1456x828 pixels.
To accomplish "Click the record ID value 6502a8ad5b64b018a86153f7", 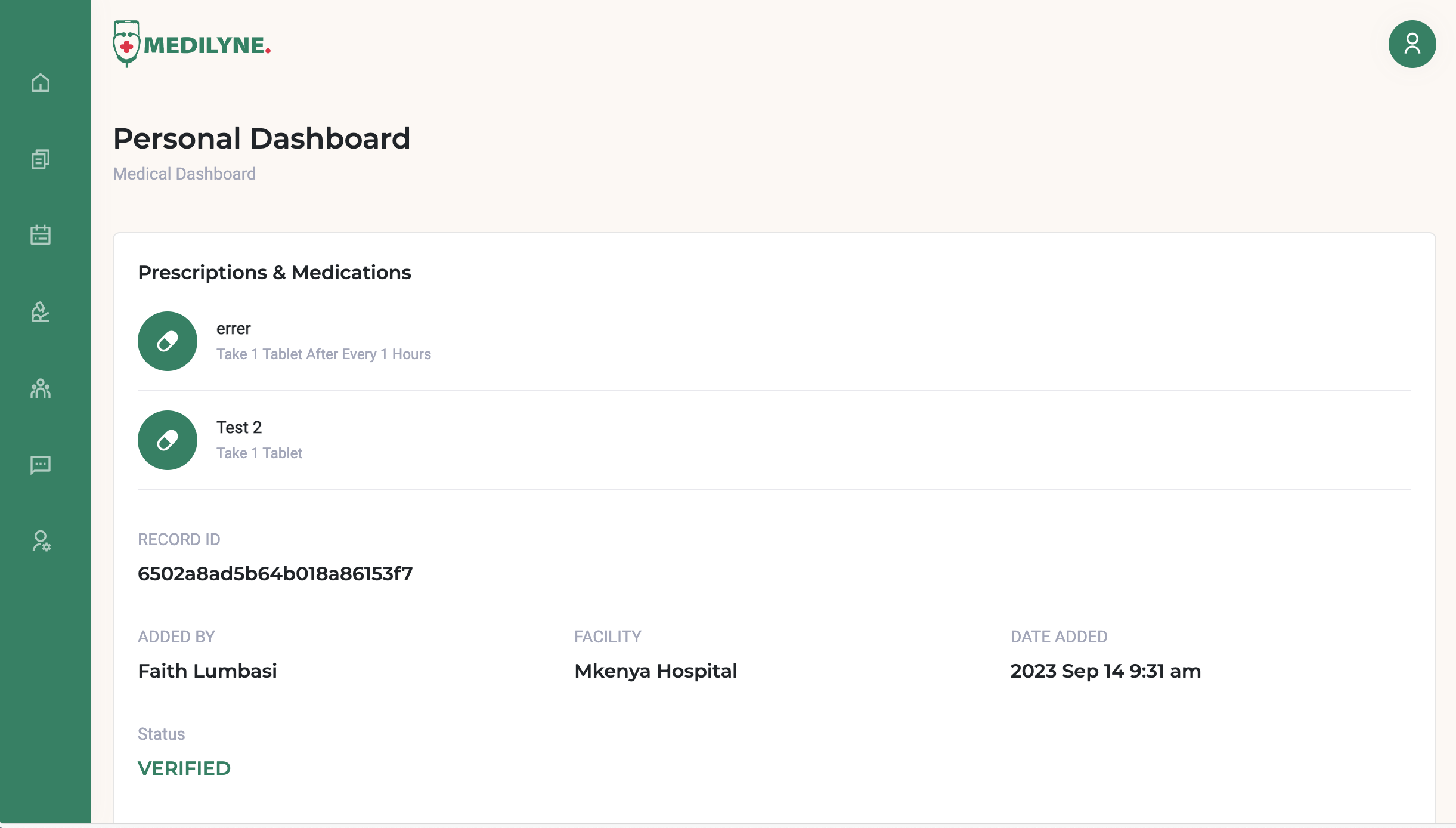I will click(275, 574).
